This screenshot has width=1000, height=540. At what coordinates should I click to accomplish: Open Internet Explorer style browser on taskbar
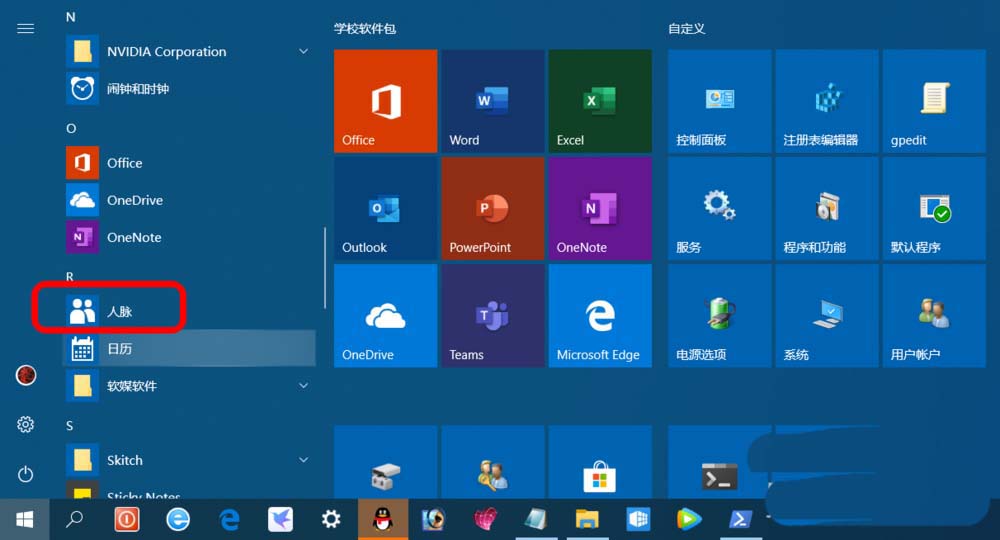click(178, 520)
